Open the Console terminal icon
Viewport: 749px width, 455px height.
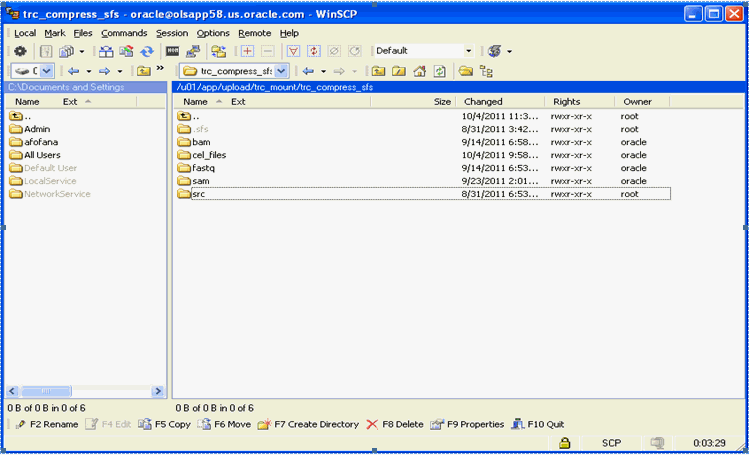172,51
